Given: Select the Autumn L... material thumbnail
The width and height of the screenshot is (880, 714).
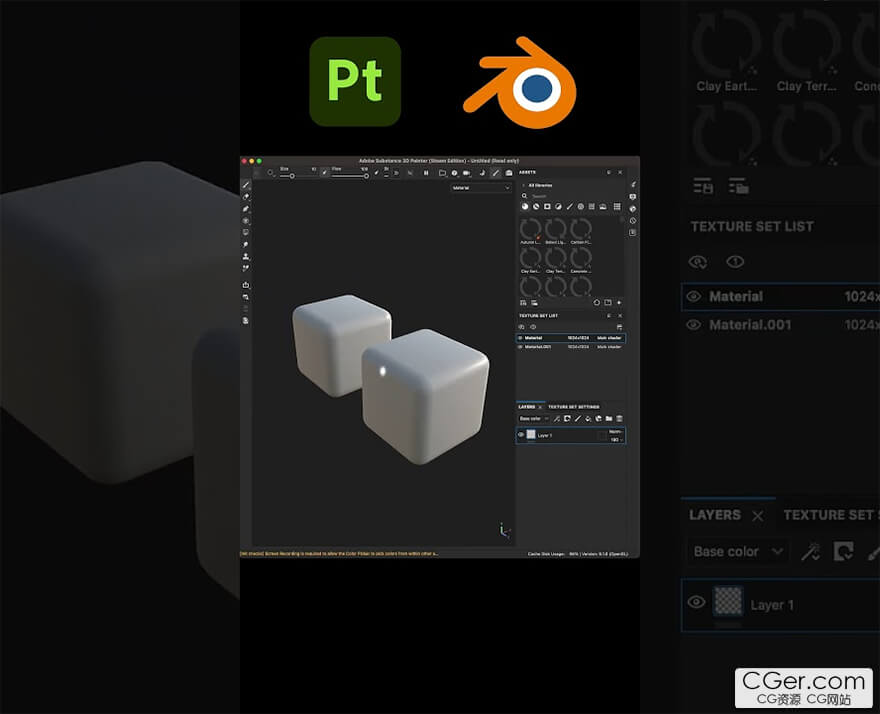Looking at the screenshot, I should (530, 231).
